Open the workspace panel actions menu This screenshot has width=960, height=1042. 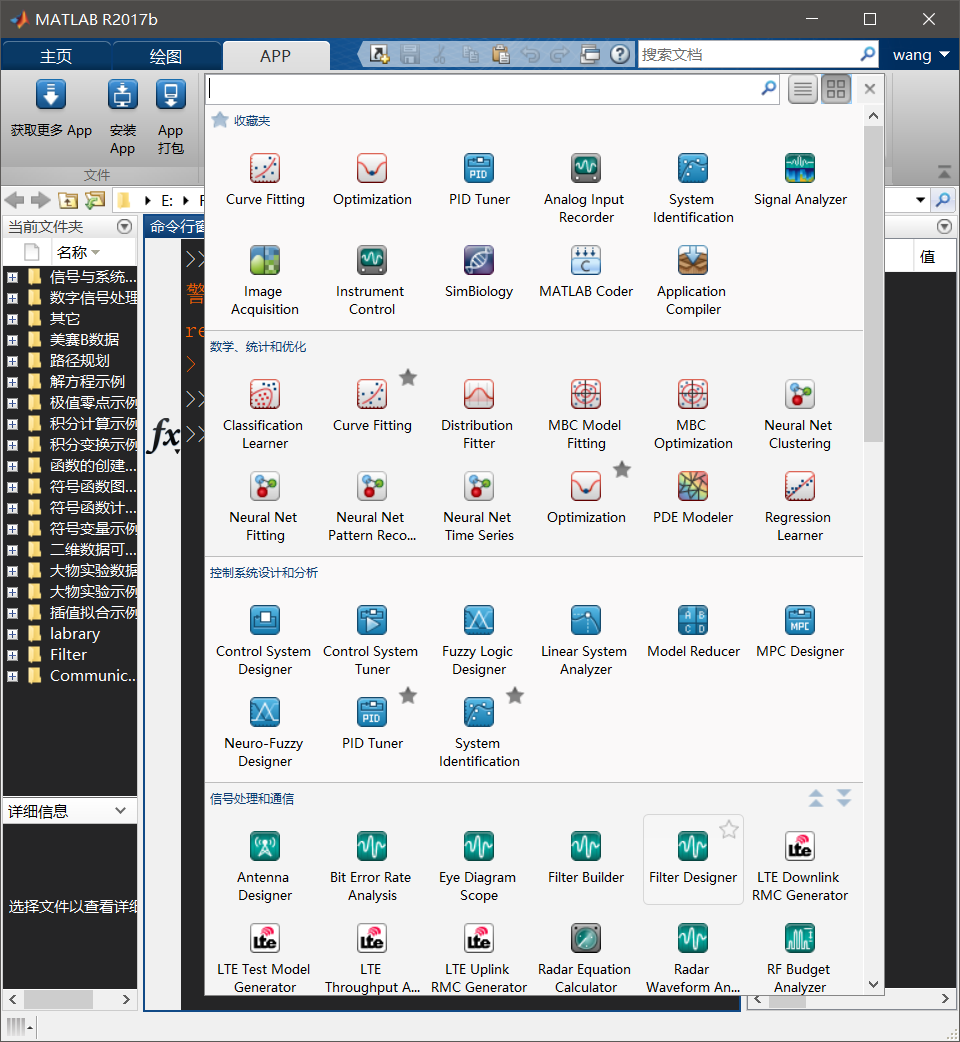tap(944, 227)
